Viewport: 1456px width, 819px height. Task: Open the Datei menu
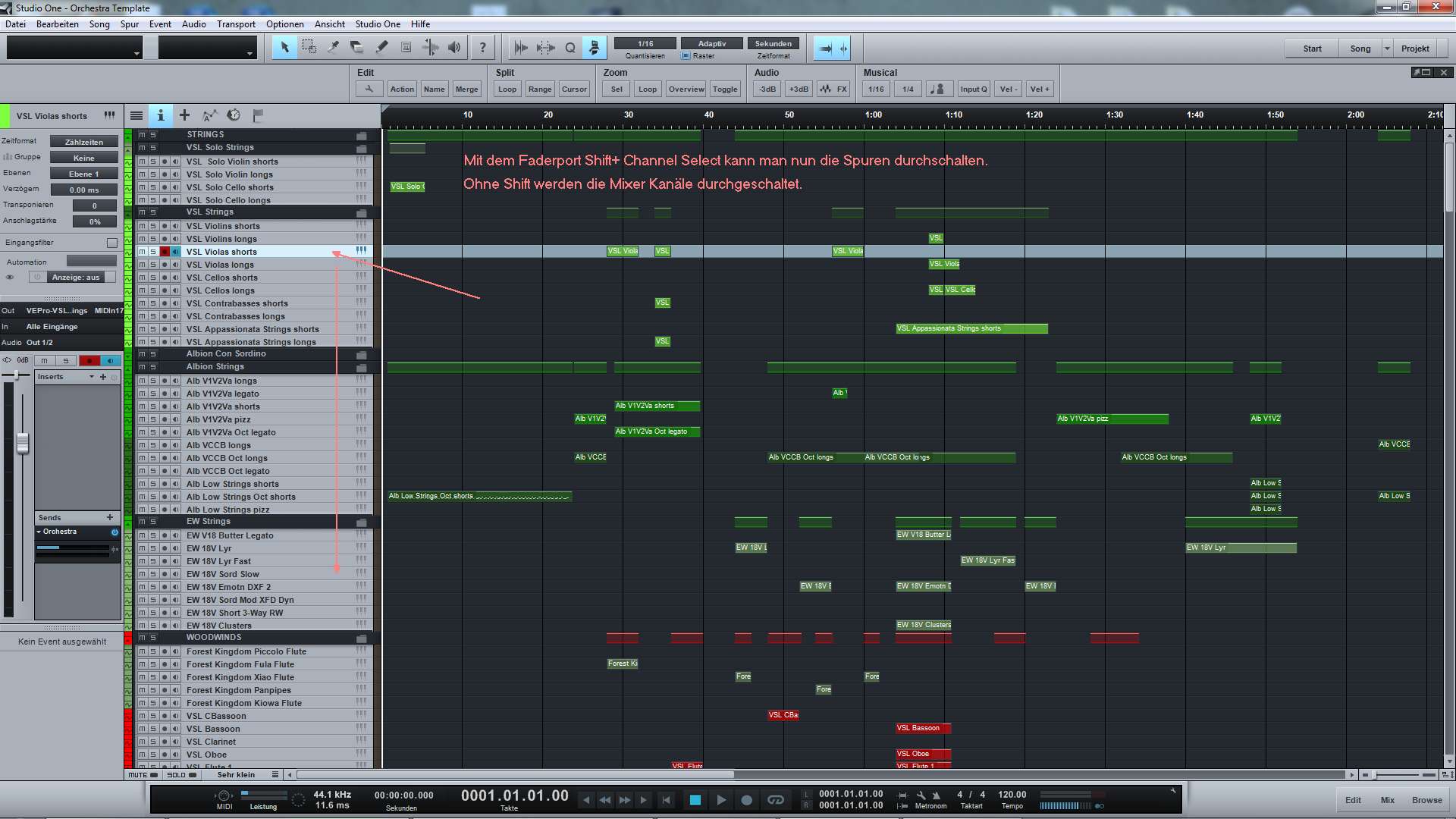point(15,24)
